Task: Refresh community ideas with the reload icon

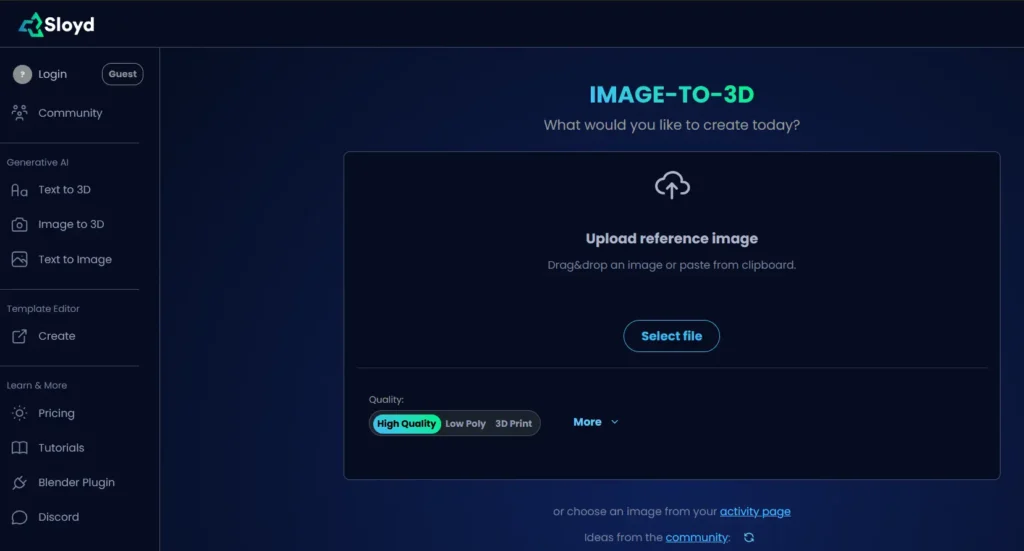Action: click(749, 537)
